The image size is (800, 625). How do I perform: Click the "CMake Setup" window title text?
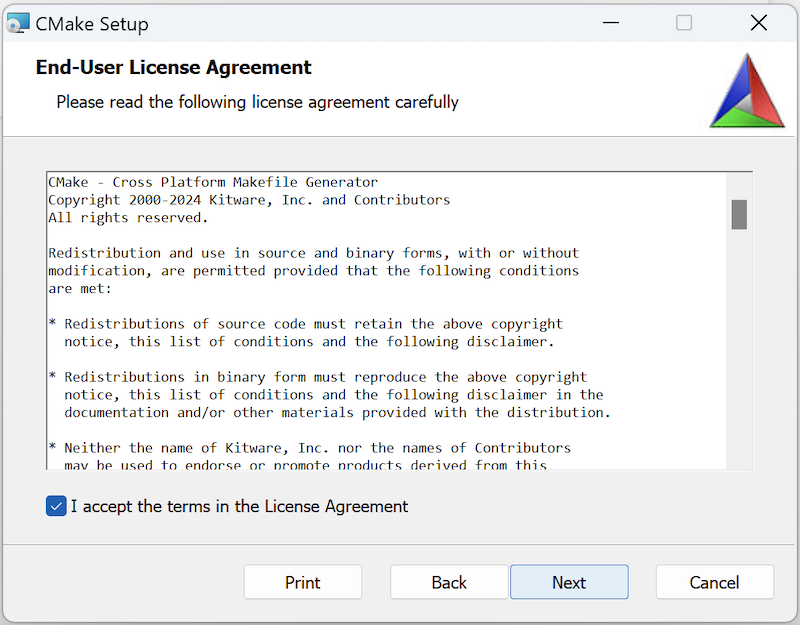click(92, 24)
